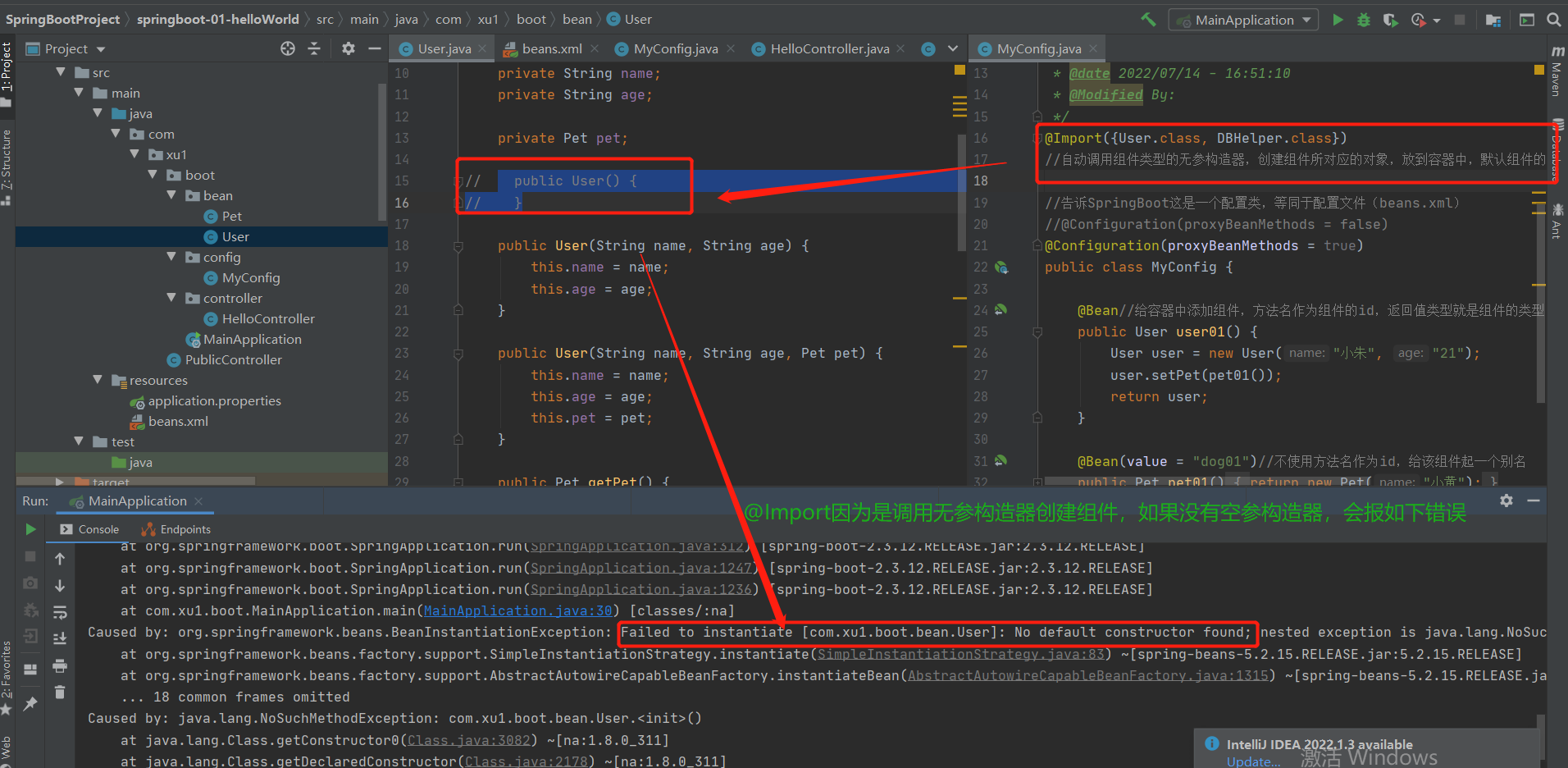Click the down arrow to next stack frame

60,586
